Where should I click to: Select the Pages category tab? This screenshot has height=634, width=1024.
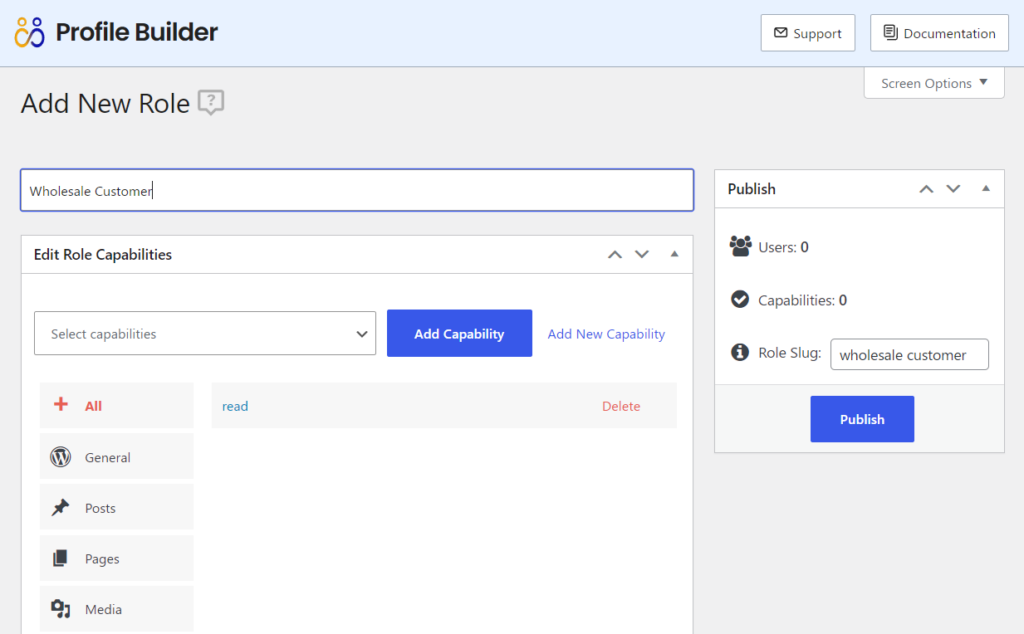(x=117, y=558)
